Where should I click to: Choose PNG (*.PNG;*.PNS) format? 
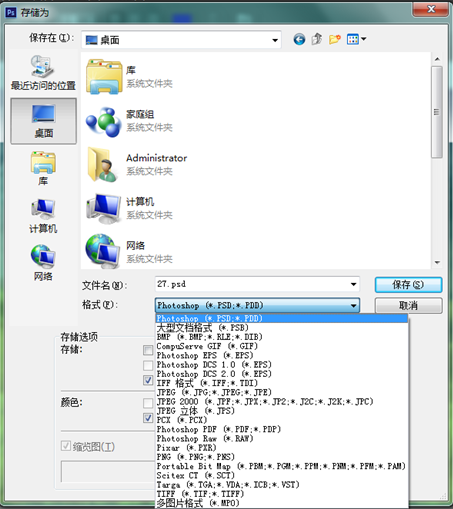point(282,457)
